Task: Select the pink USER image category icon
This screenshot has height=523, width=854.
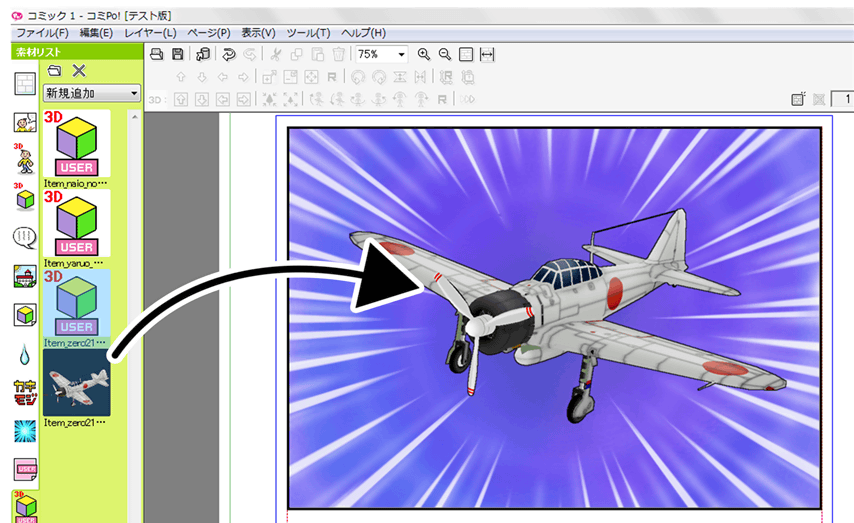Action: (26, 470)
